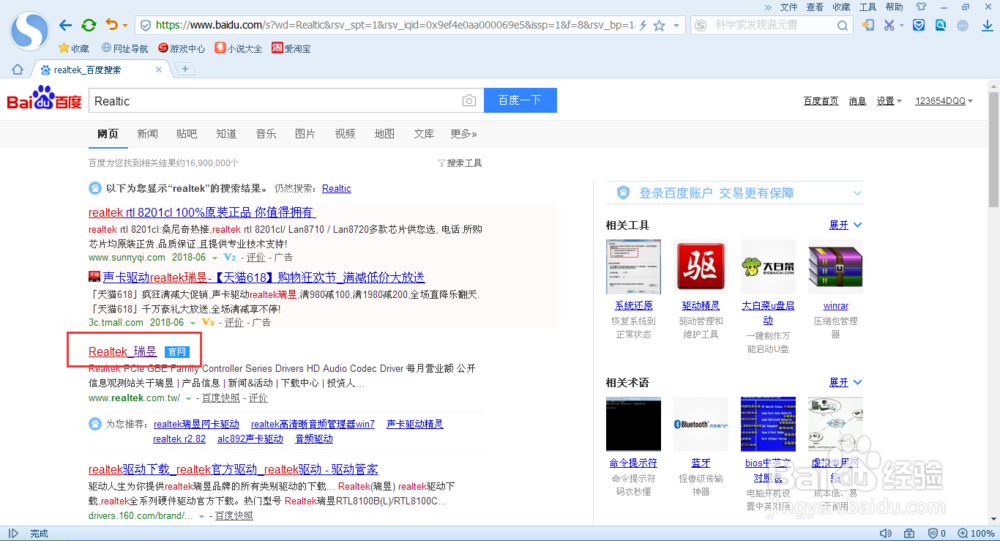The width and height of the screenshot is (1000, 541).
Task: Focus the browser search box field
Action: [772, 26]
